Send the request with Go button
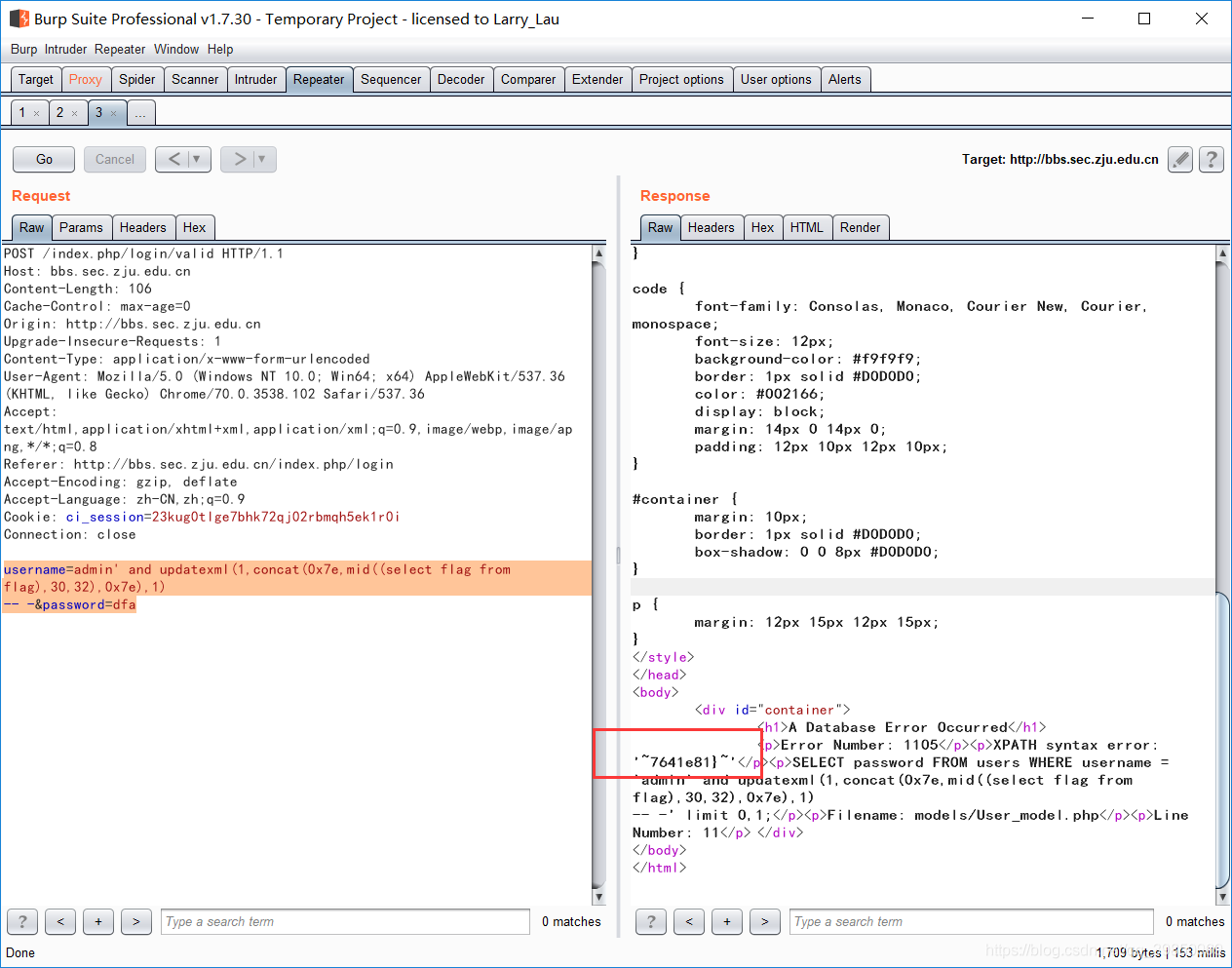 coord(45,159)
